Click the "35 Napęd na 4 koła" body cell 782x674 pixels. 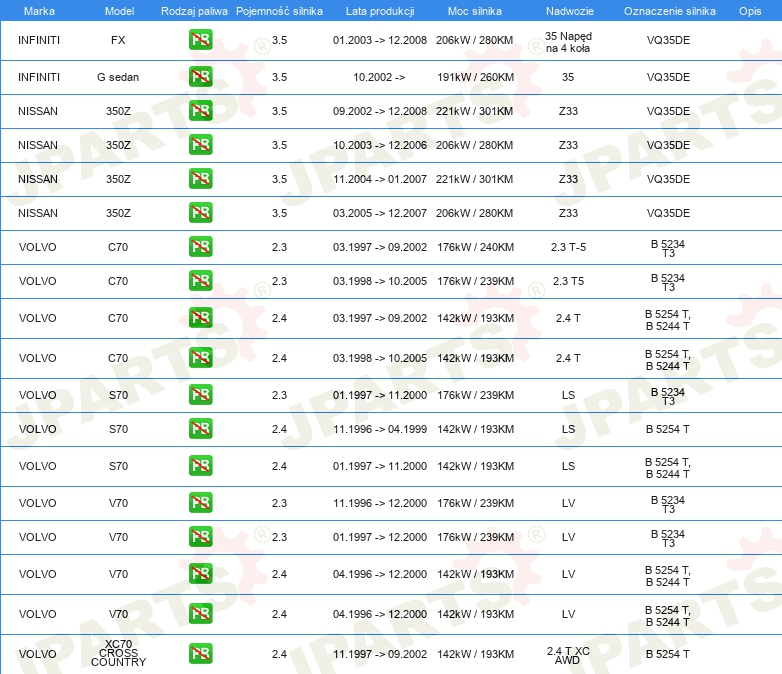(x=568, y=41)
